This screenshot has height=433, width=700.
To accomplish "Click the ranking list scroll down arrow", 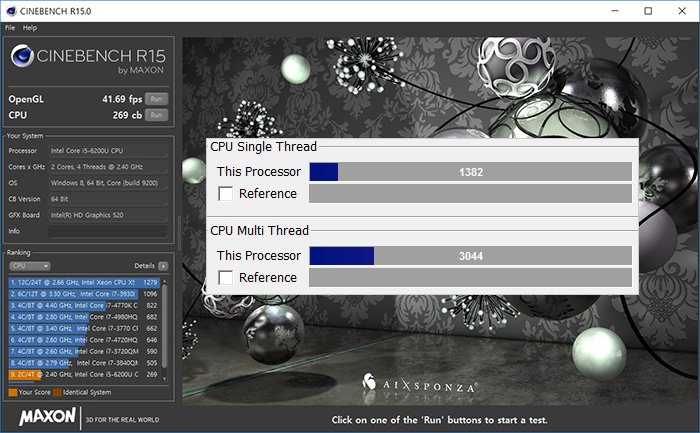I will [164, 379].
